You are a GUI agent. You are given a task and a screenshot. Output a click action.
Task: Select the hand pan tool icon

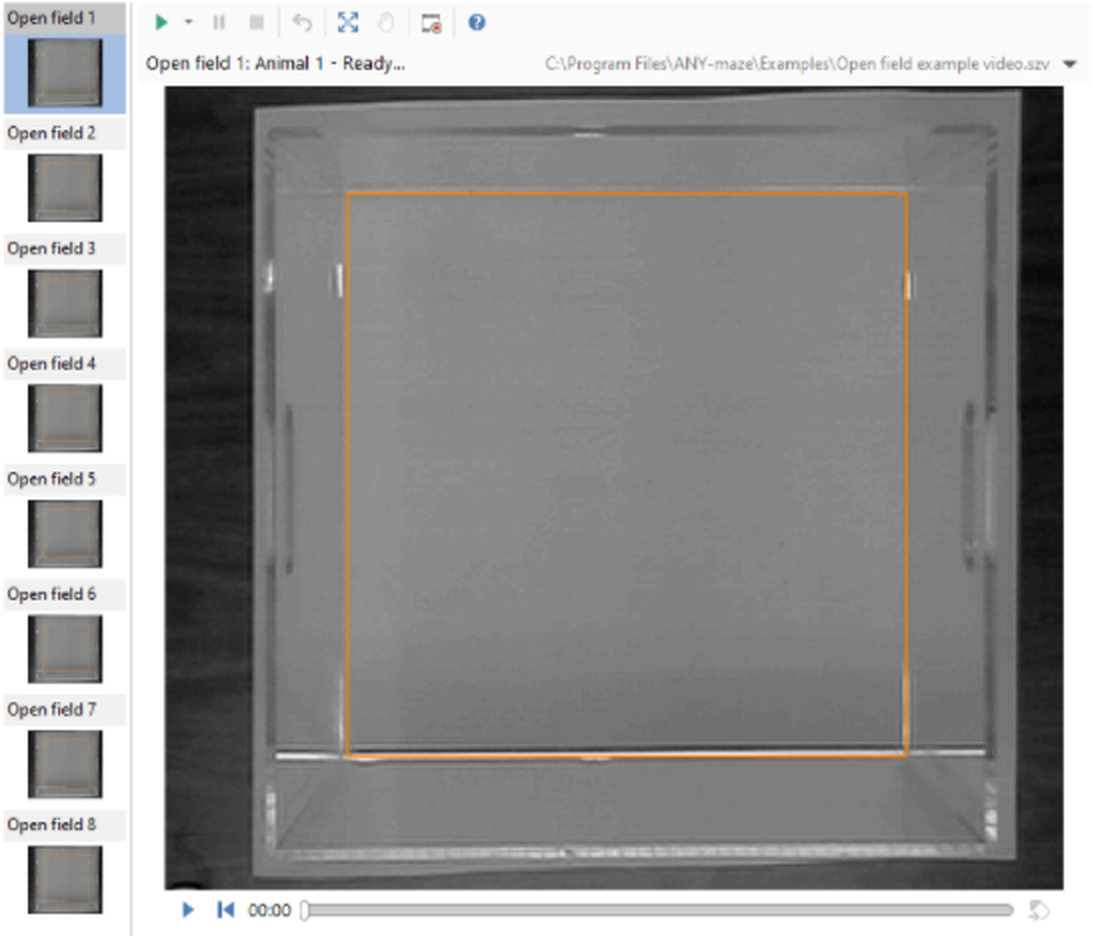(386, 22)
